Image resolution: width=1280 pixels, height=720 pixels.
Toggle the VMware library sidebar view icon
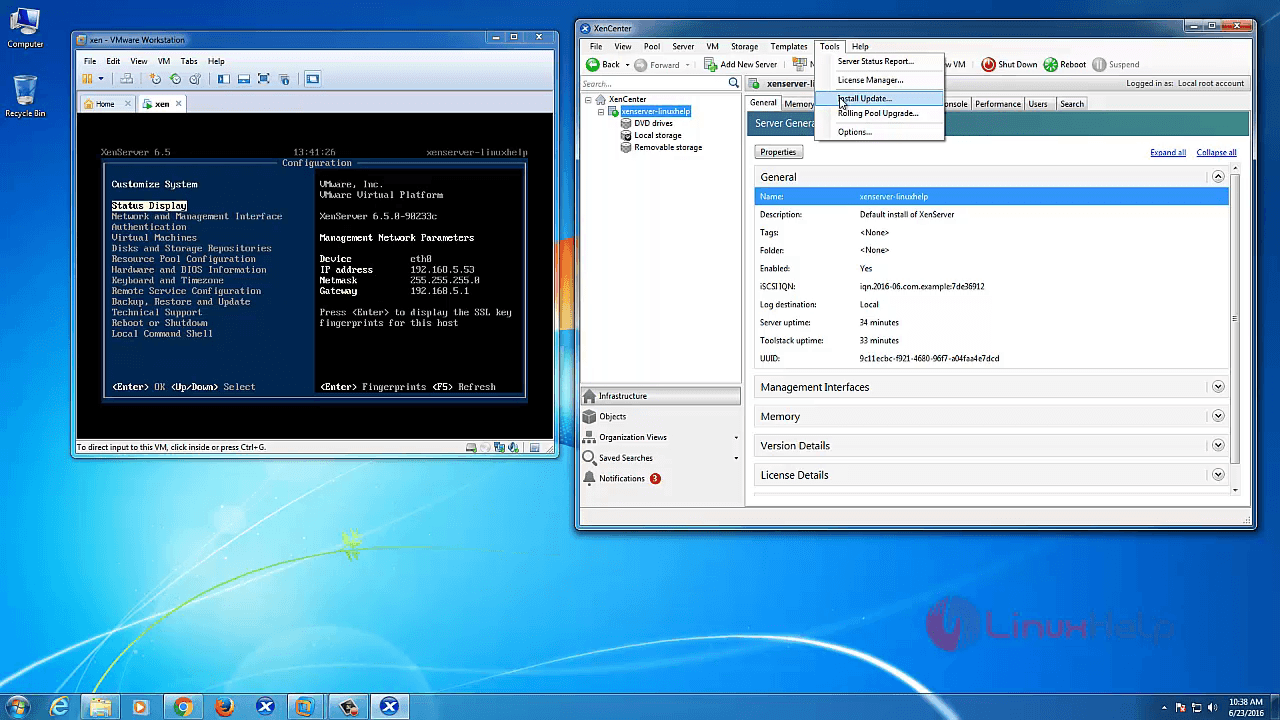pyautogui.click(x=224, y=79)
